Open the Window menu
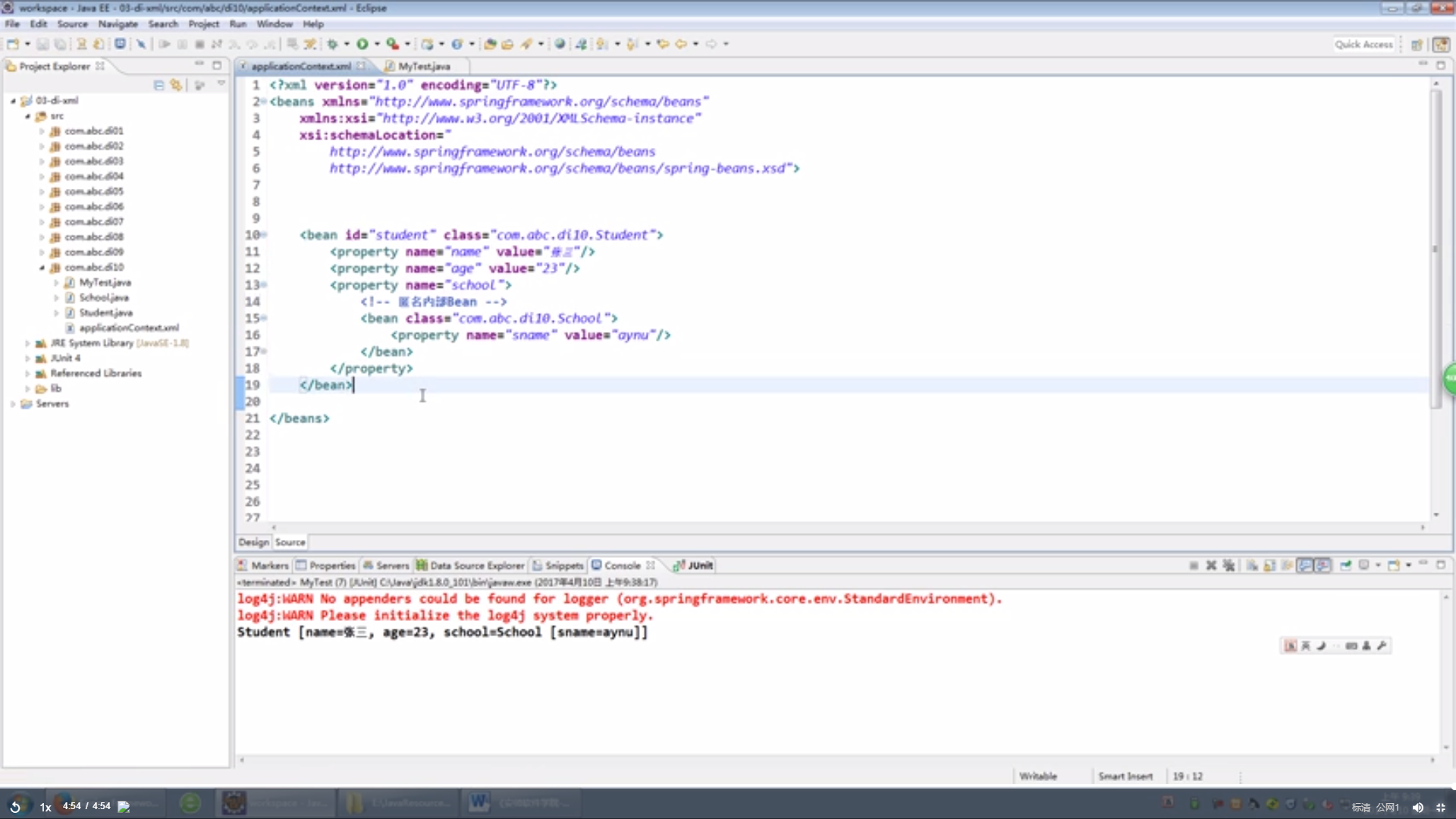The width and height of the screenshot is (1456, 819). [275, 24]
